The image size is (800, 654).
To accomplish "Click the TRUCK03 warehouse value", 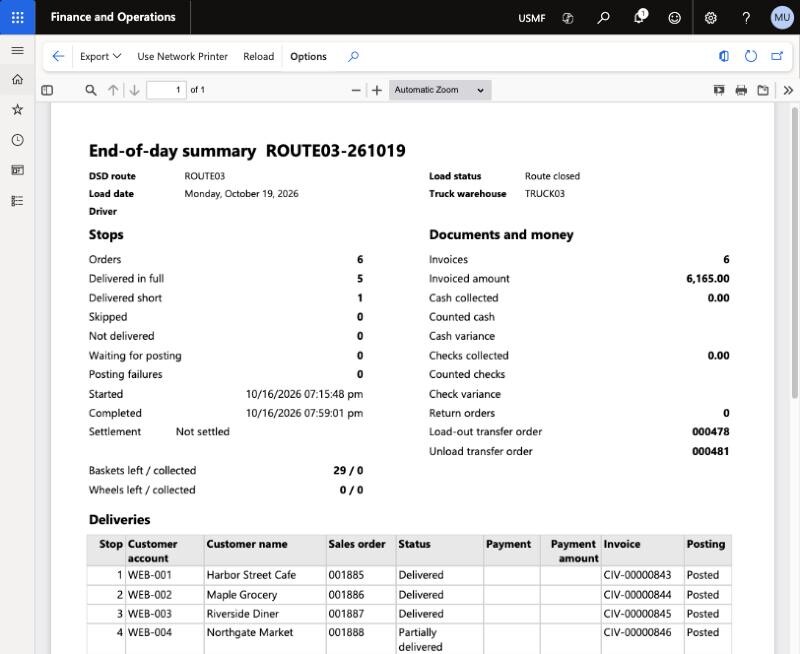I will (544, 193).
